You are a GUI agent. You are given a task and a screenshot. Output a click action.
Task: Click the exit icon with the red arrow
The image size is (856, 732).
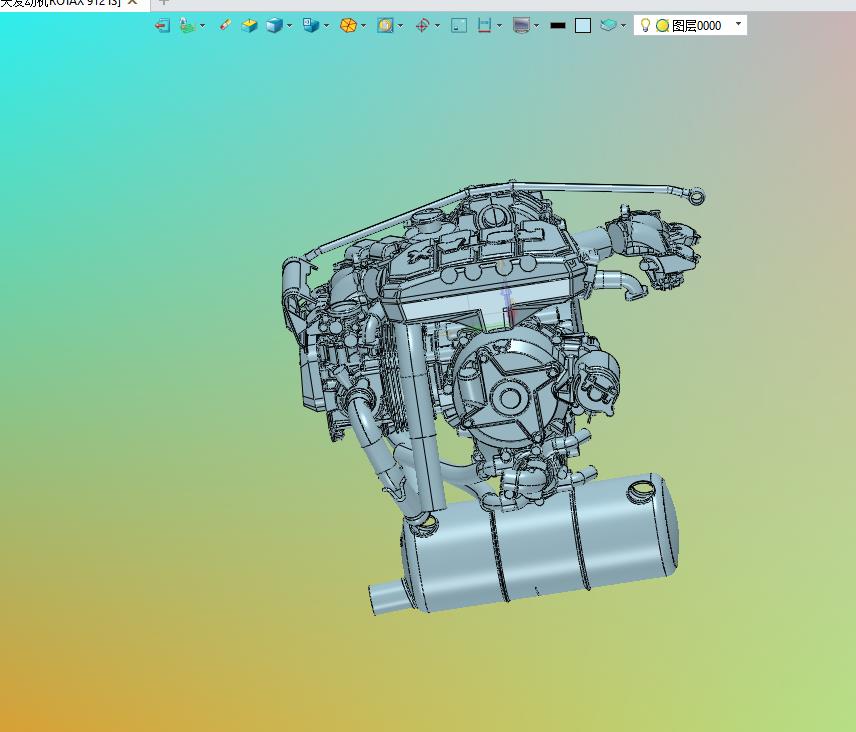162,25
